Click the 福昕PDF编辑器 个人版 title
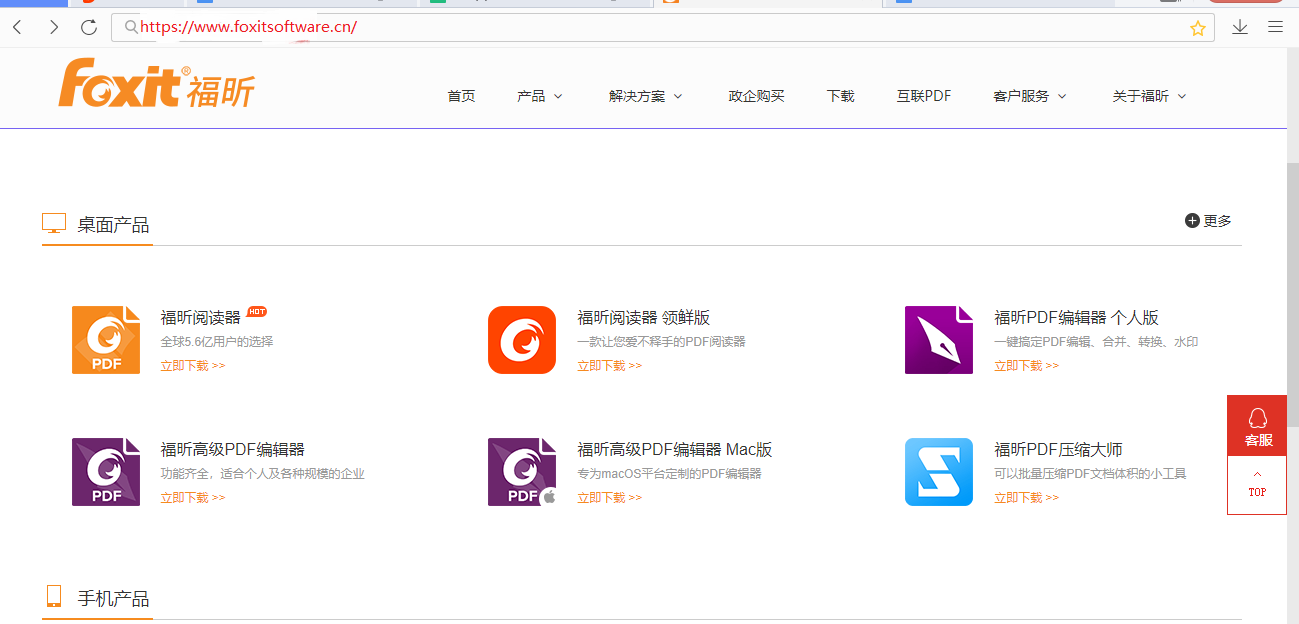 [1076, 318]
